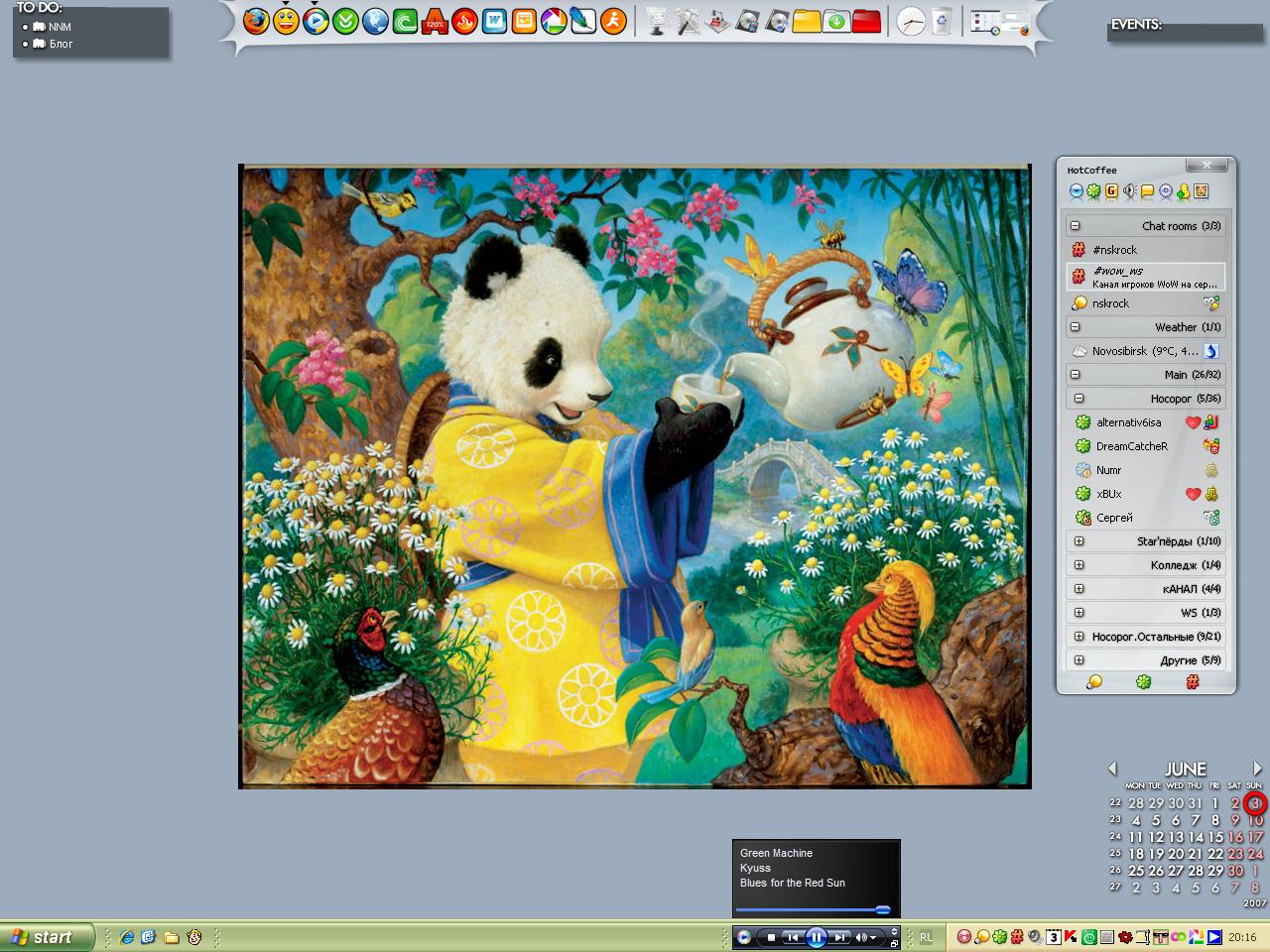Open the Recycle Bin in the dock

click(941, 21)
